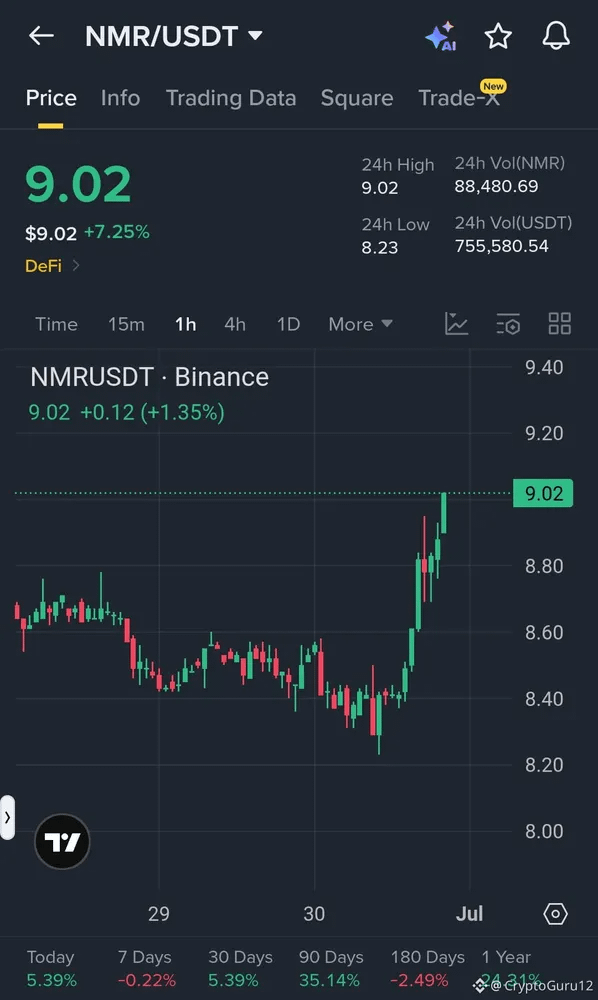Click the 180 Days -2.49% performance entry
The width and height of the screenshot is (598, 1000).
pyautogui.click(x=427, y=969)
